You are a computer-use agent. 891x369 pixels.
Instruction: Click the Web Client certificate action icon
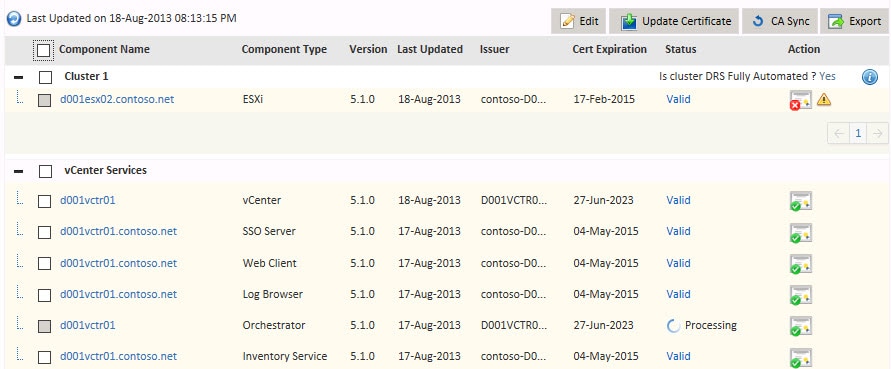[x=801, y=264]
